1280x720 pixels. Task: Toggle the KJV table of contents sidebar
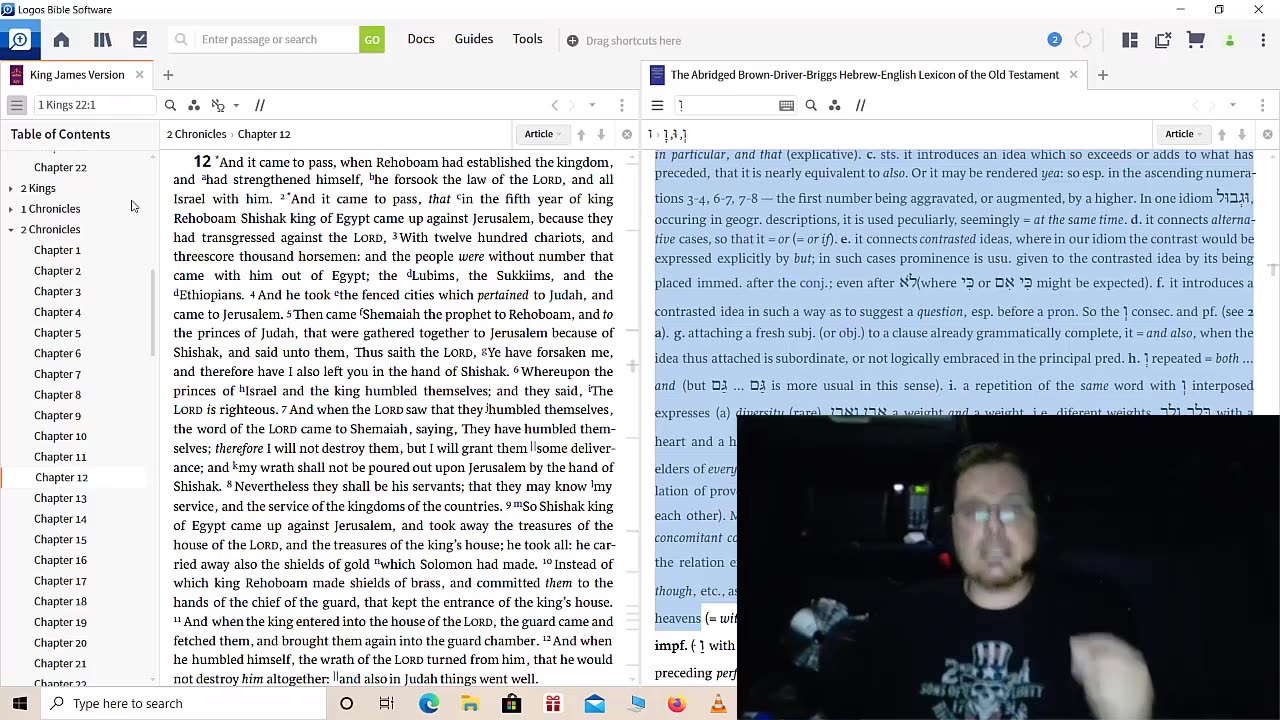click(17, 105)
